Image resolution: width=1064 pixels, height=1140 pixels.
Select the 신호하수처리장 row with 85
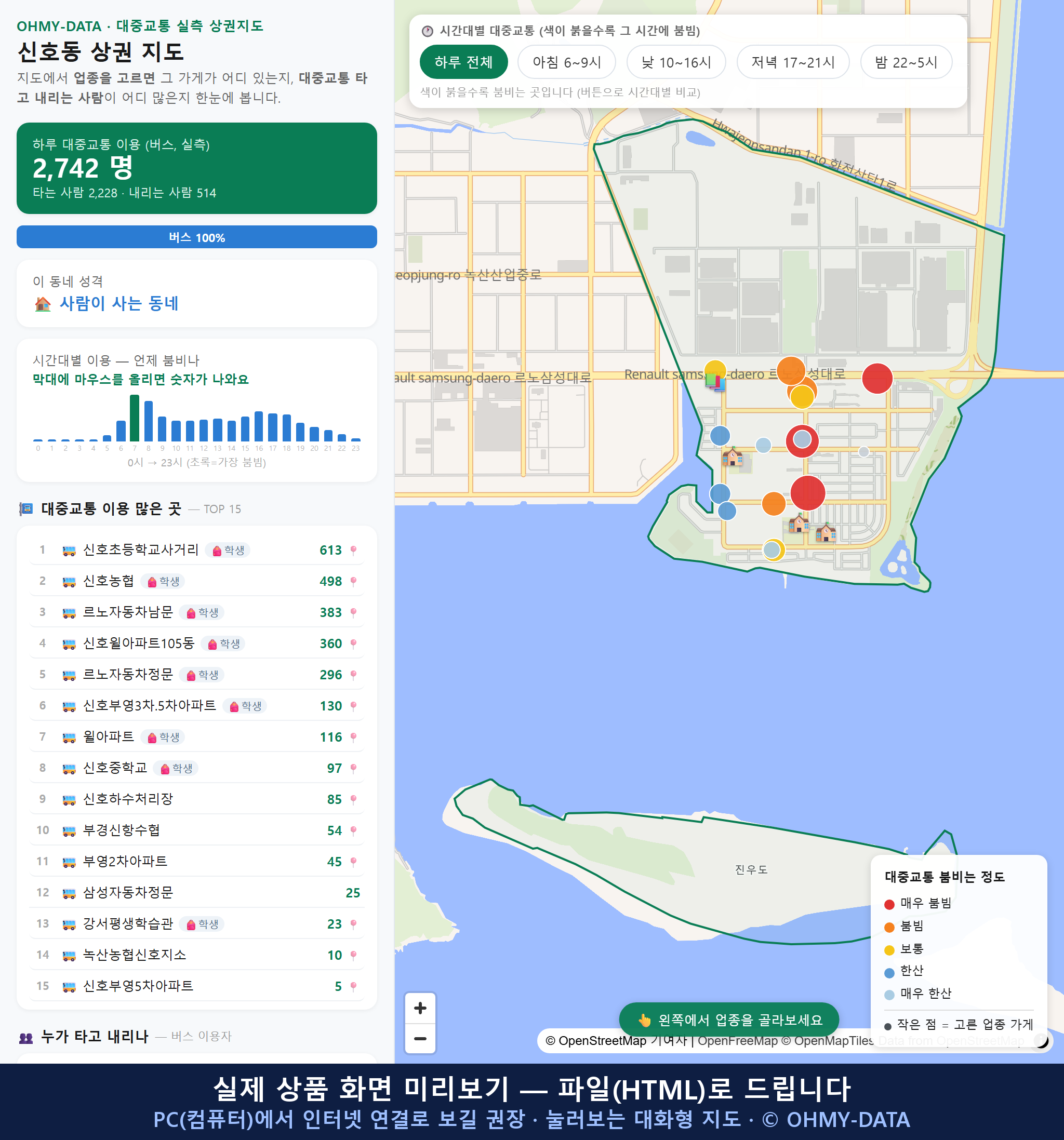[x=197, y=799]
